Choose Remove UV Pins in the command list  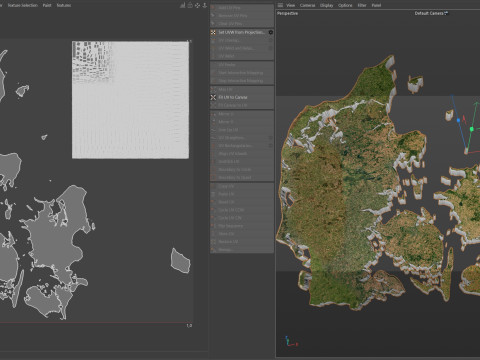point(242,16)
